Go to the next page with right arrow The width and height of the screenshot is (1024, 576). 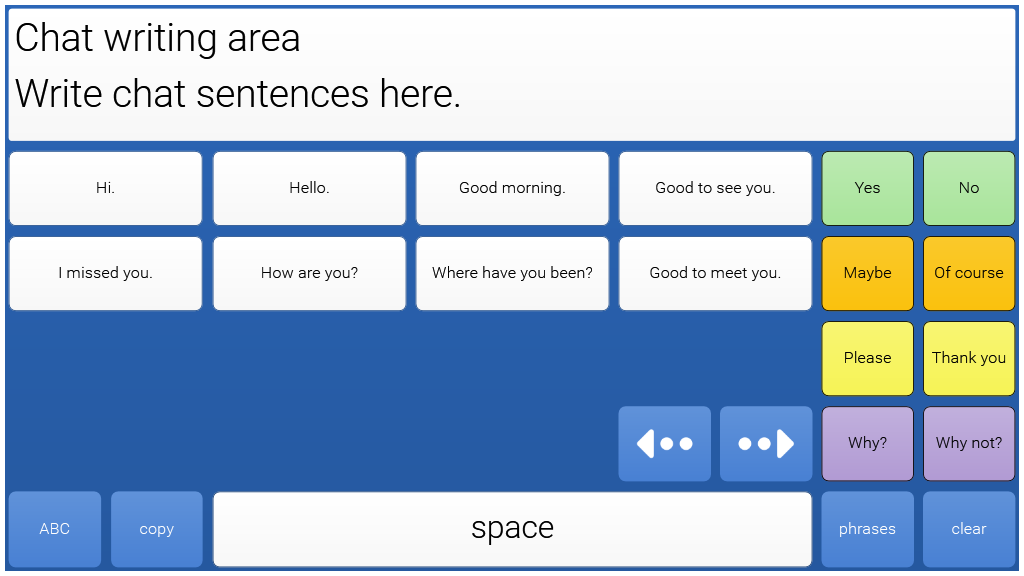pos(765,443)
